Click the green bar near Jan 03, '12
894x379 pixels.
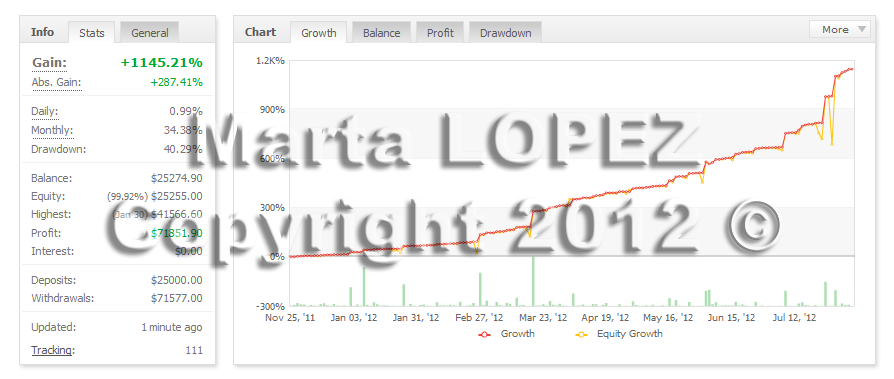coord(364,286)
